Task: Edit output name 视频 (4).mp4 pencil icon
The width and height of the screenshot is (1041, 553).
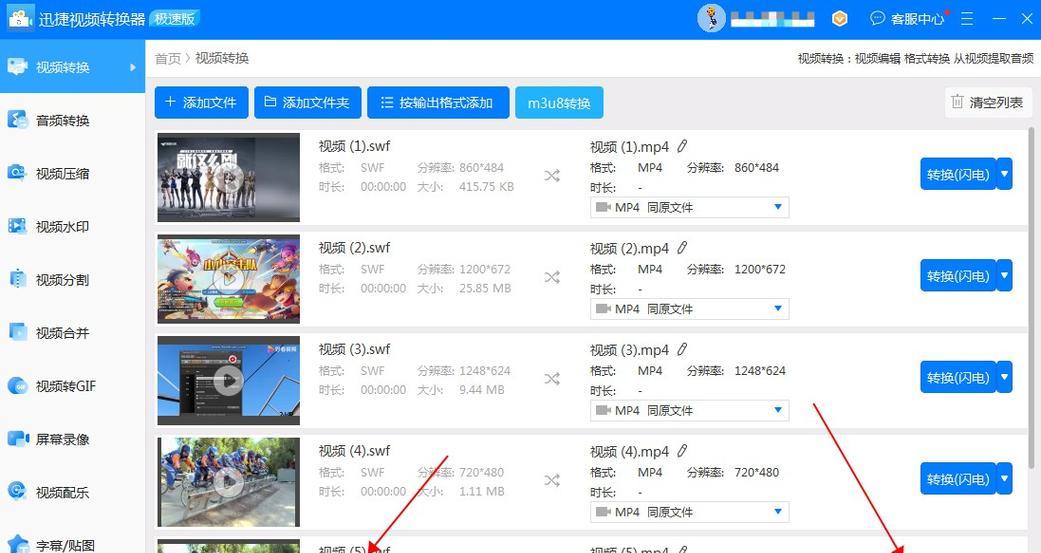Action: (x=682, y=451)
